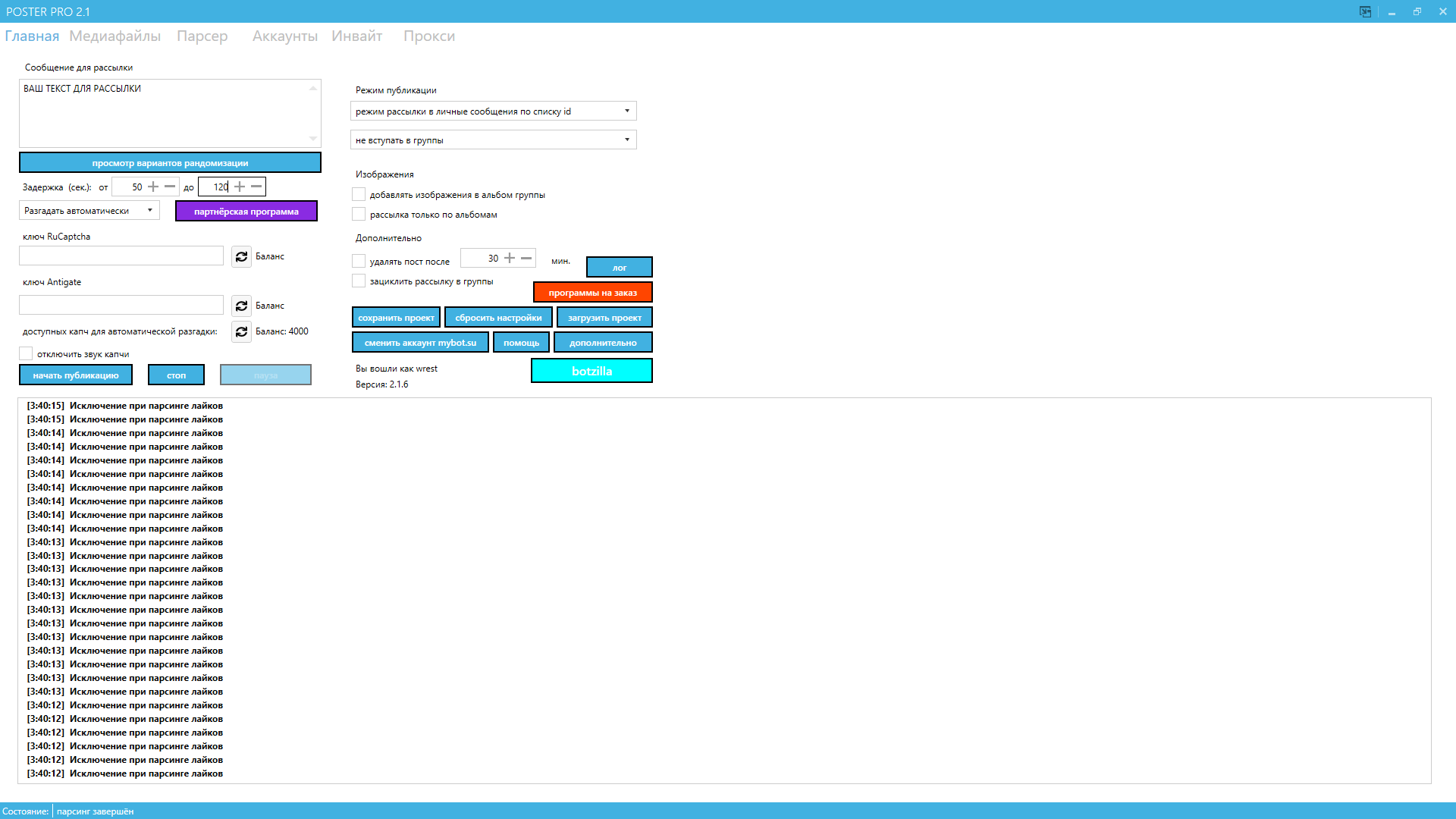Toggle disable captcha sound checkbox
Screen dimensions: 1456x819
point(26,354)
